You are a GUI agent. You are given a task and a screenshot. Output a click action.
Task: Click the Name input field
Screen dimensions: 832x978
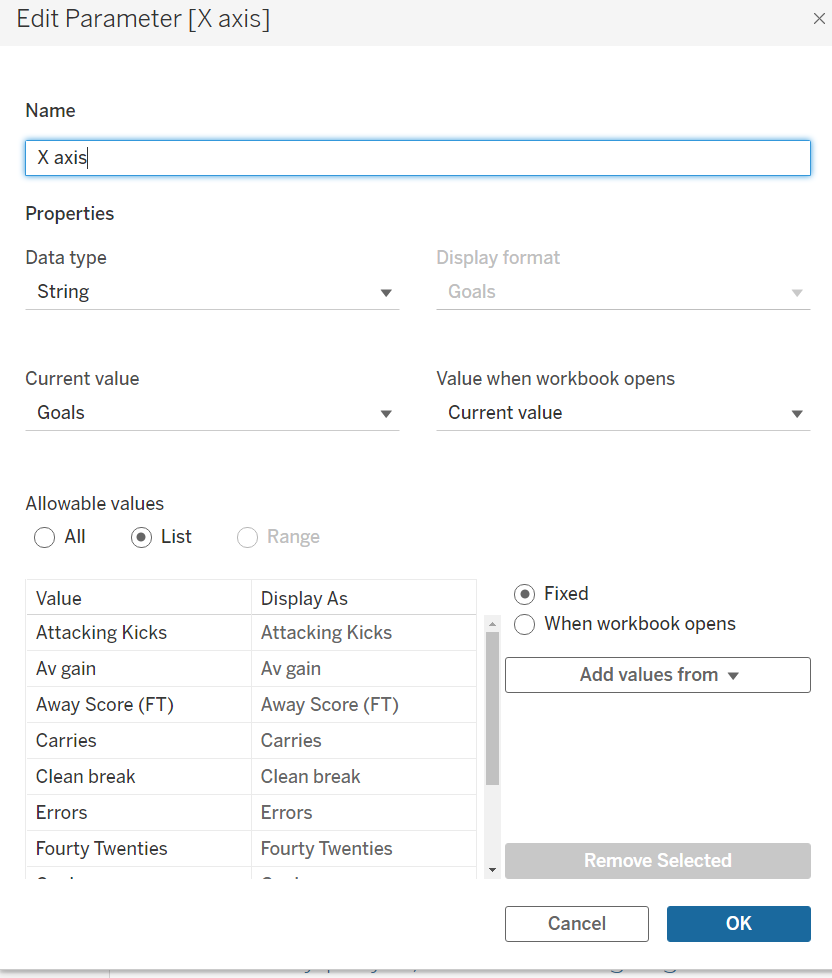click(417, 158)
